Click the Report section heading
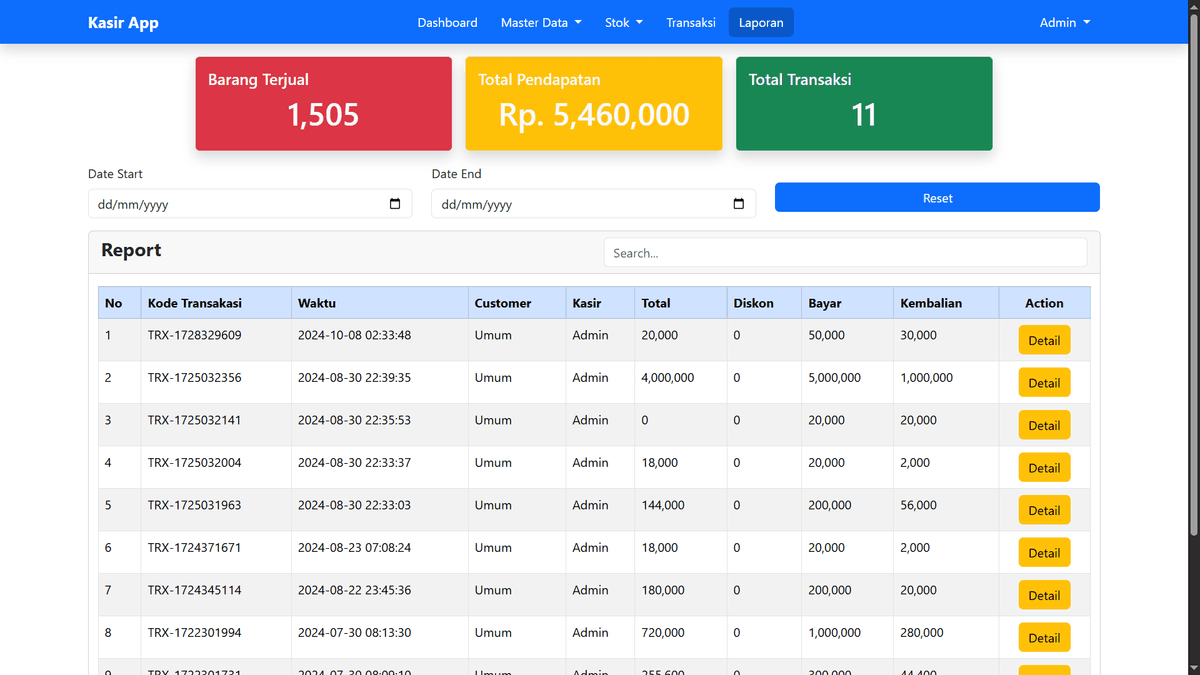 click(131, 250)
